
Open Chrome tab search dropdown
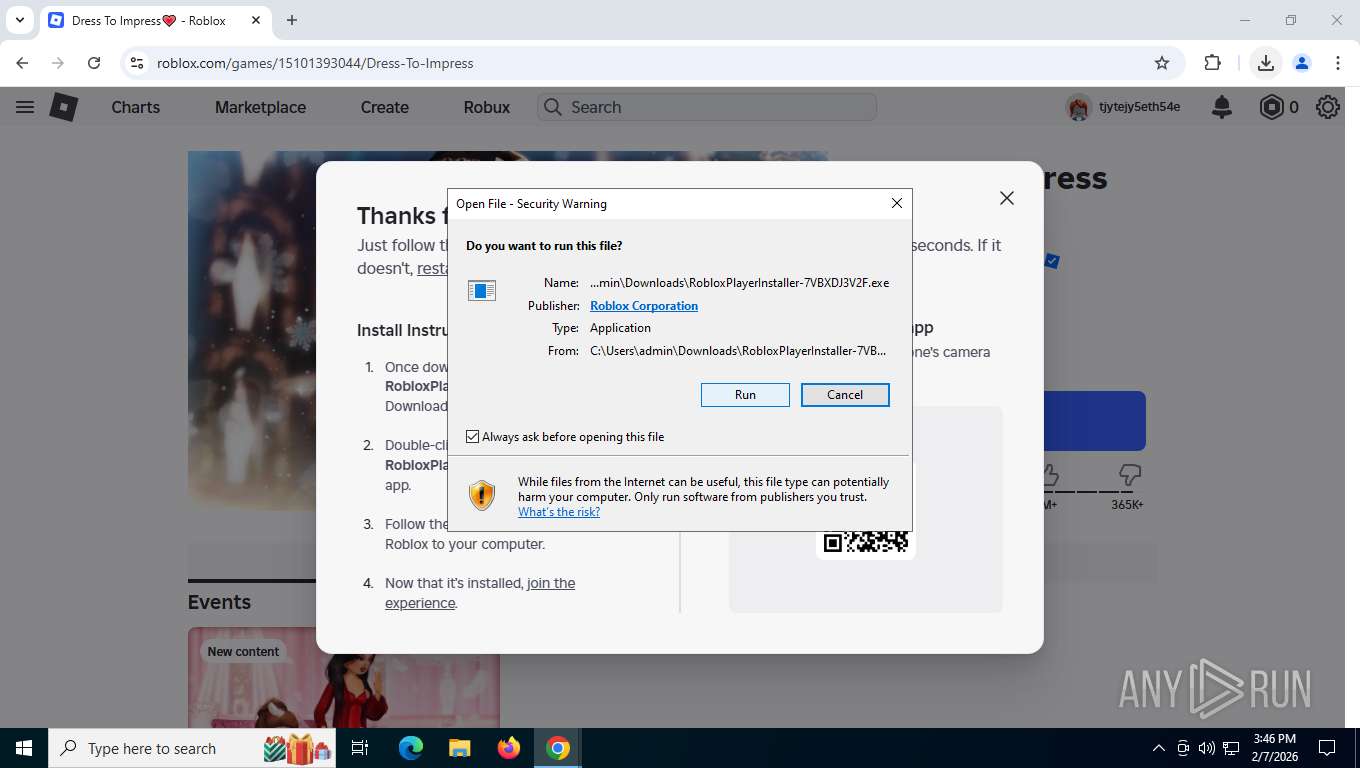click(x=19, y=20)
